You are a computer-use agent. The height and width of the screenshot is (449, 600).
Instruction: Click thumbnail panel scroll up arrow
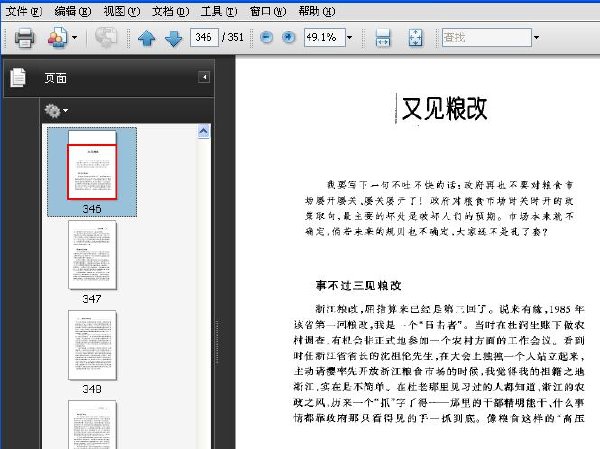pos(204,132)
